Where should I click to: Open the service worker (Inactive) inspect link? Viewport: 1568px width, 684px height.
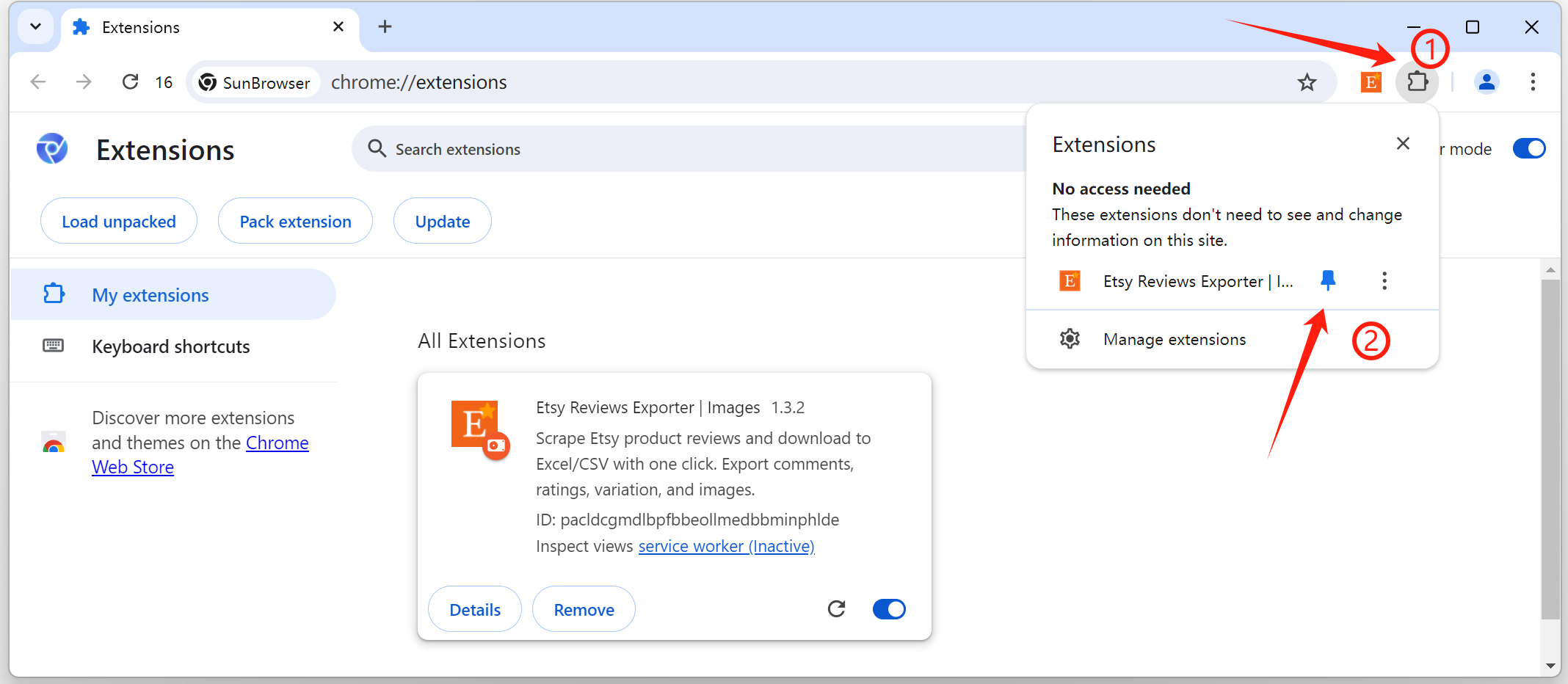(x=727, y=546)
